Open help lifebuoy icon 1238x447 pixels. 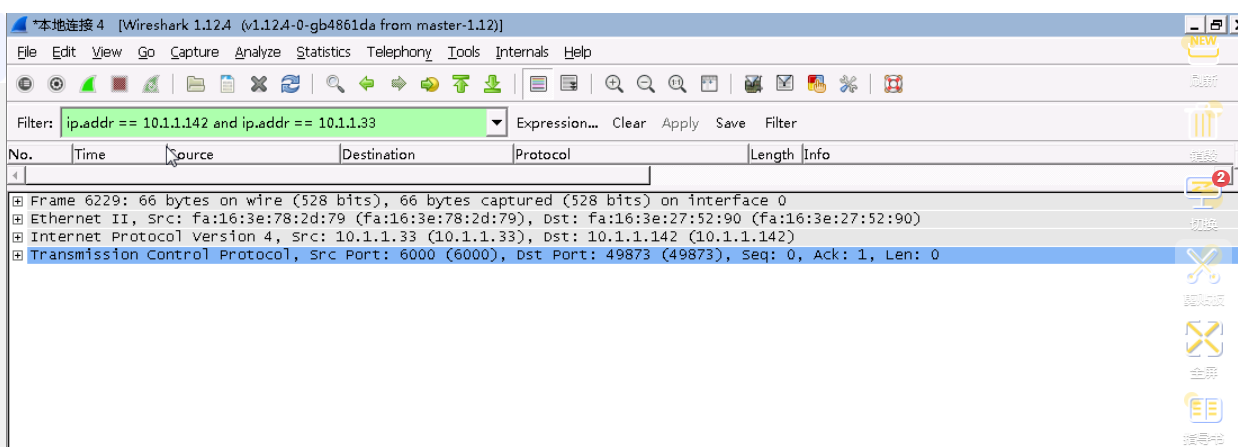click(x=894, y=85)
